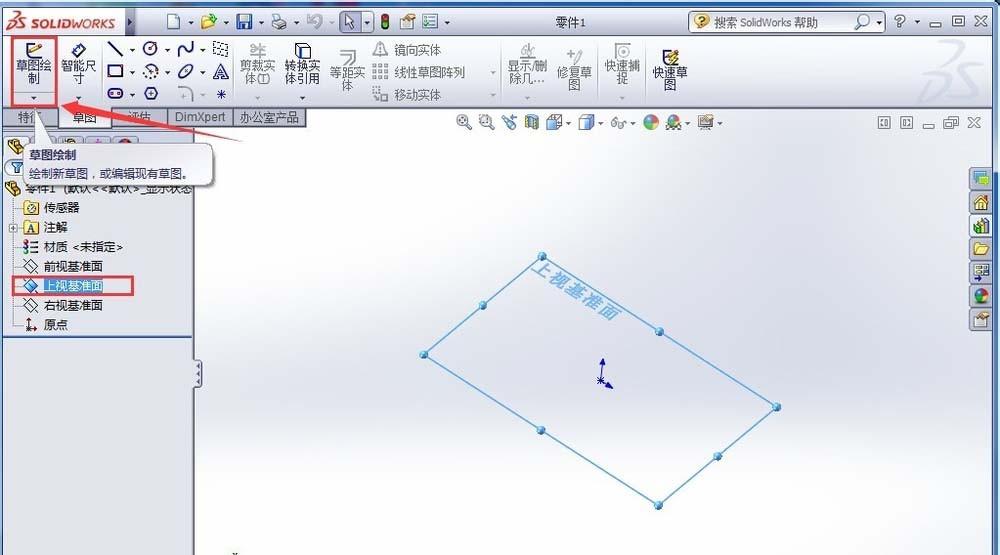
Task: Click the Options icon in quick access toolbar
Action: pyautogui.click(x=430, y=22)
